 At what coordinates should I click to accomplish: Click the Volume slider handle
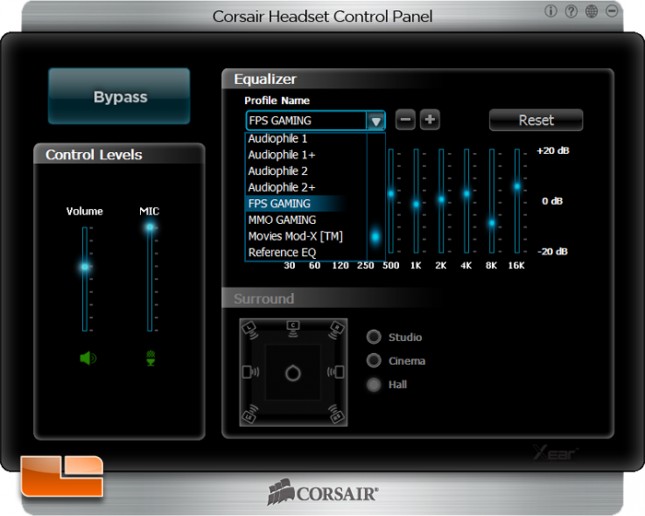(x=85, y=267)
